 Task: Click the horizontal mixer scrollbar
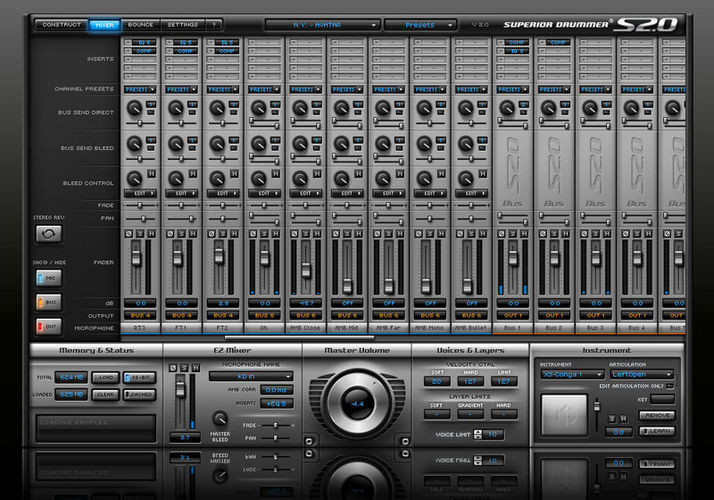[300, 337]
